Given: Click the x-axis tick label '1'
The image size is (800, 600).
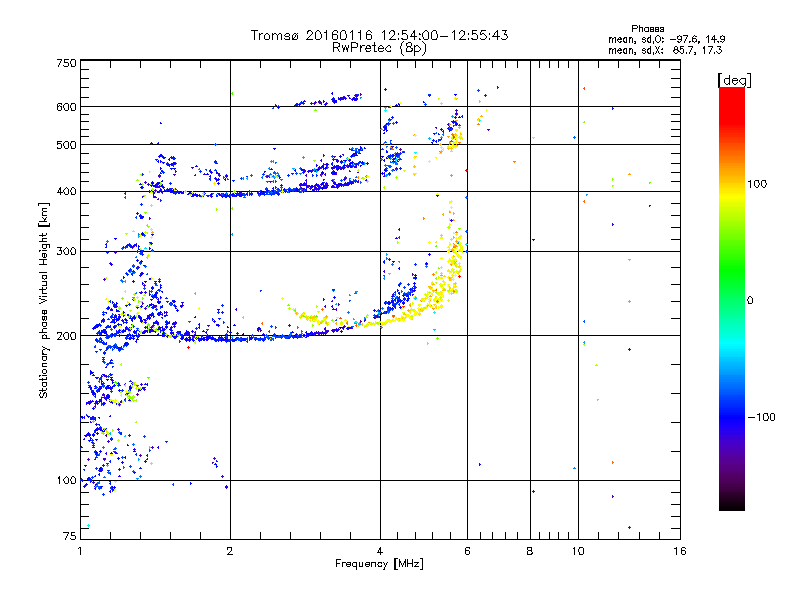Looking at the screenshot, I should pos(80,551).
